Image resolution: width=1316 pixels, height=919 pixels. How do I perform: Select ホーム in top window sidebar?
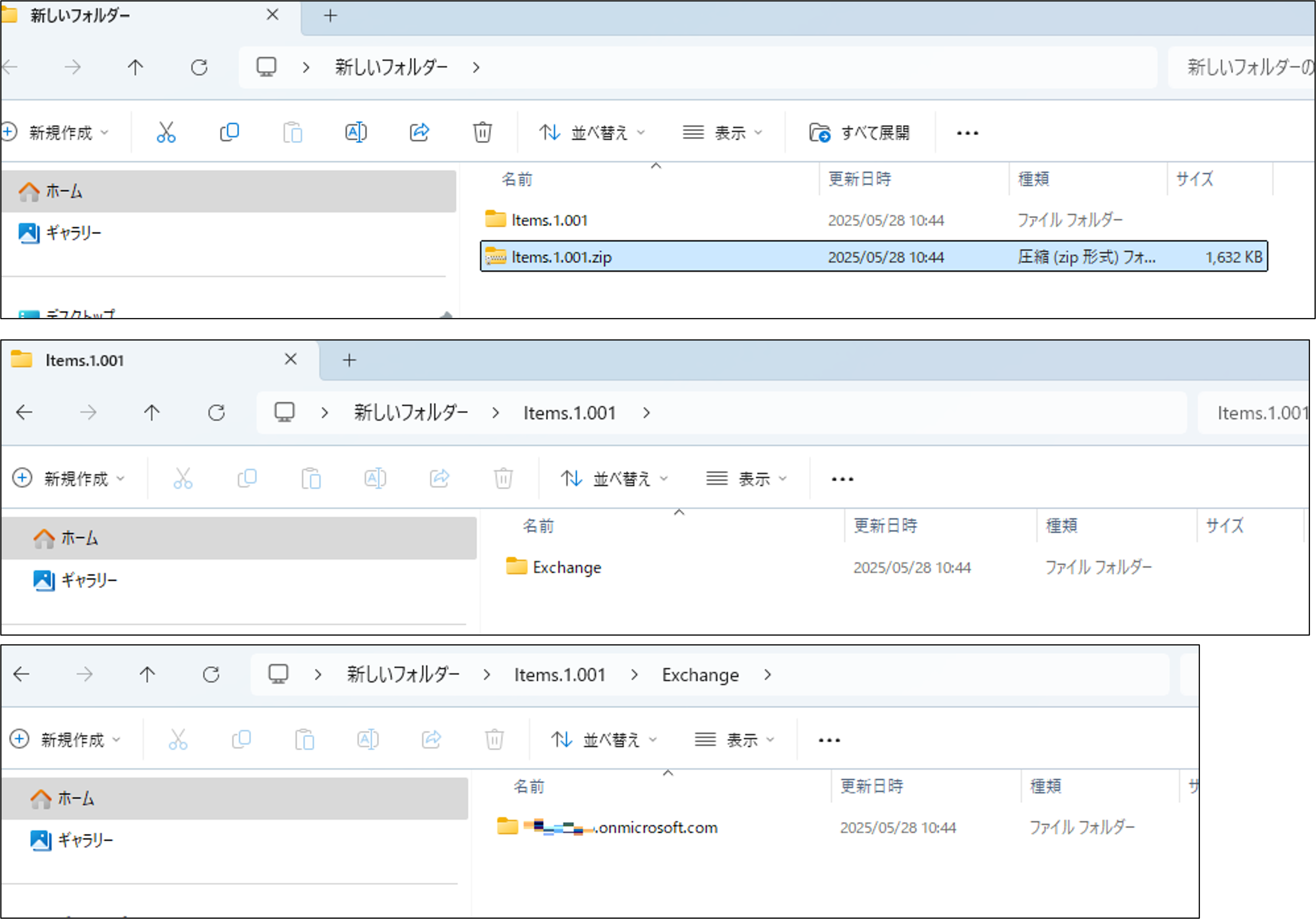pyautogui.click(x=229, y=191)
